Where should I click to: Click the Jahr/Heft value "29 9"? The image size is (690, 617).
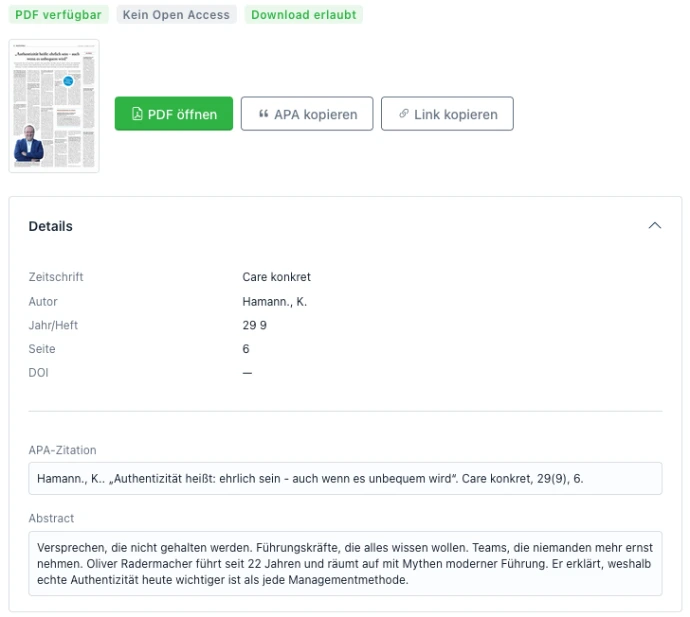pyautogui.click(x=254, y=325)
